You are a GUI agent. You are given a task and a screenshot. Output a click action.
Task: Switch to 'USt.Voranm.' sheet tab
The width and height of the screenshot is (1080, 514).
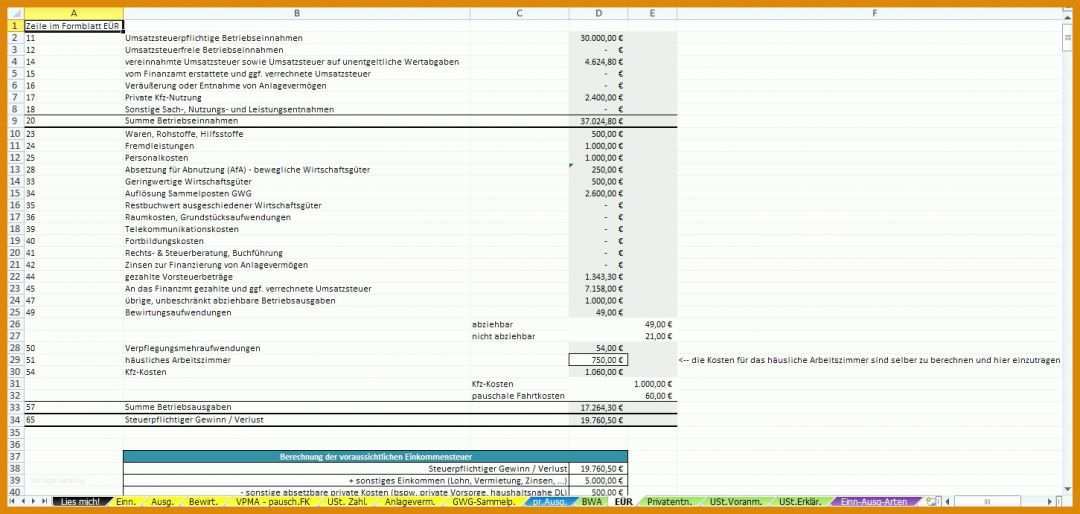(735, 502)
